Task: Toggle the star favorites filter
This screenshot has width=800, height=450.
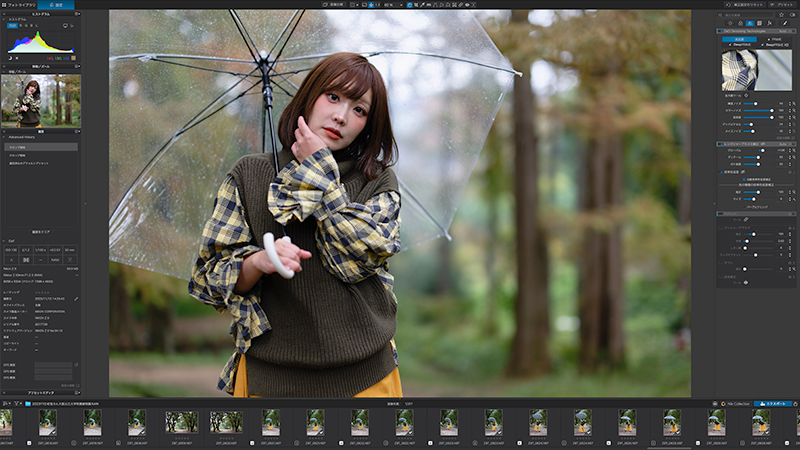Action: point(781,15)
